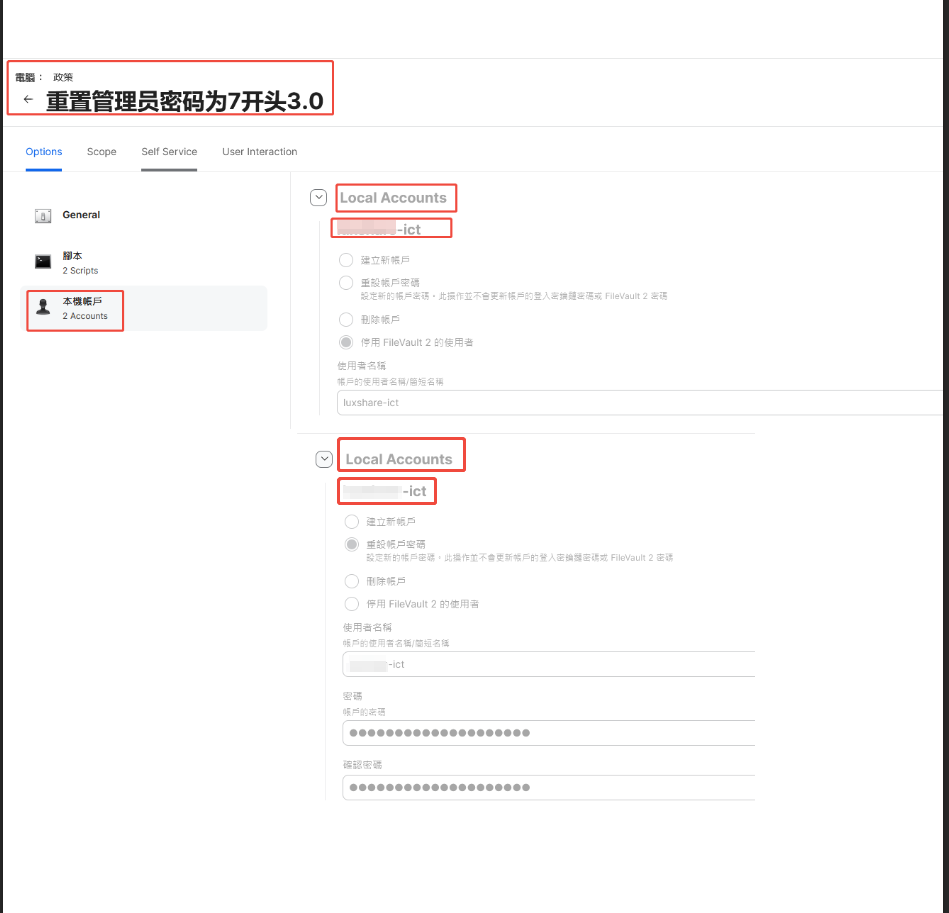Choose 刪除帳戶 in the second Local Accounts section
The image size is (949, 913).
pos(351,581)
